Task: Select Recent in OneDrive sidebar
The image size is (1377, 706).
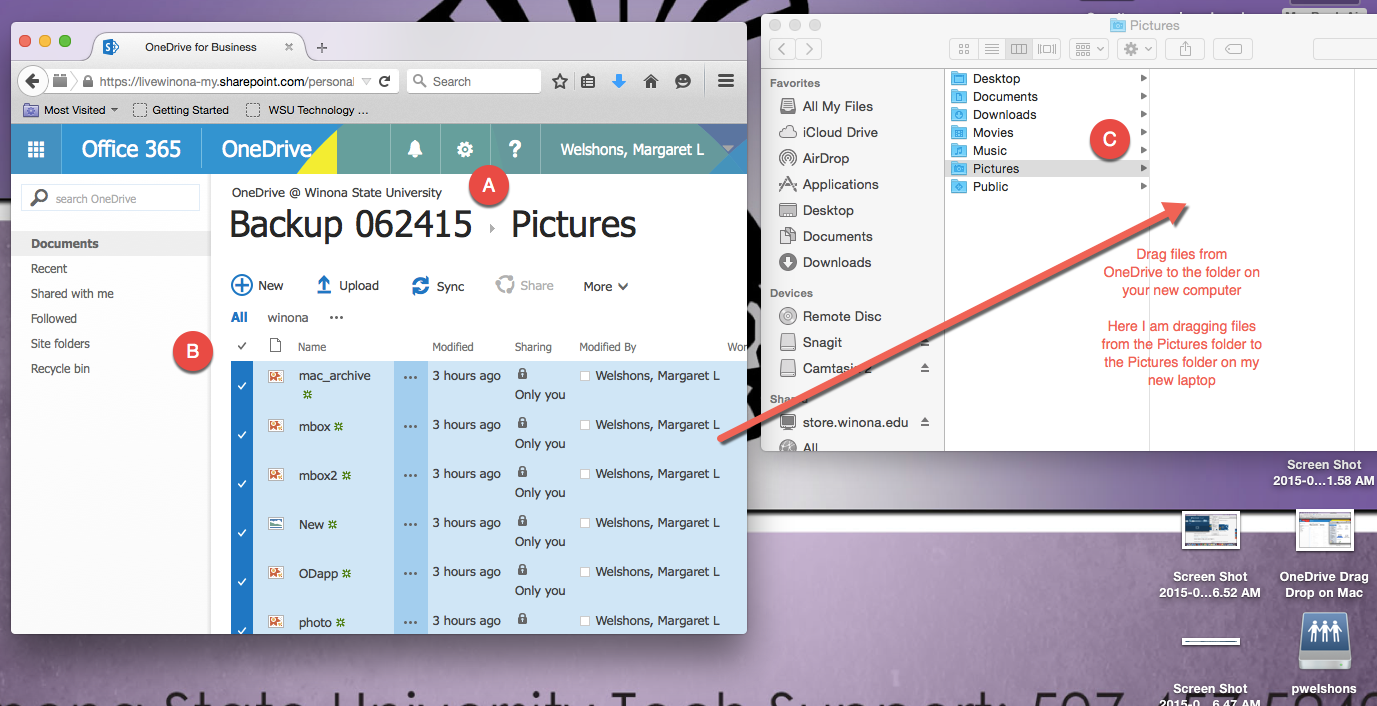Action: (49, 268)
